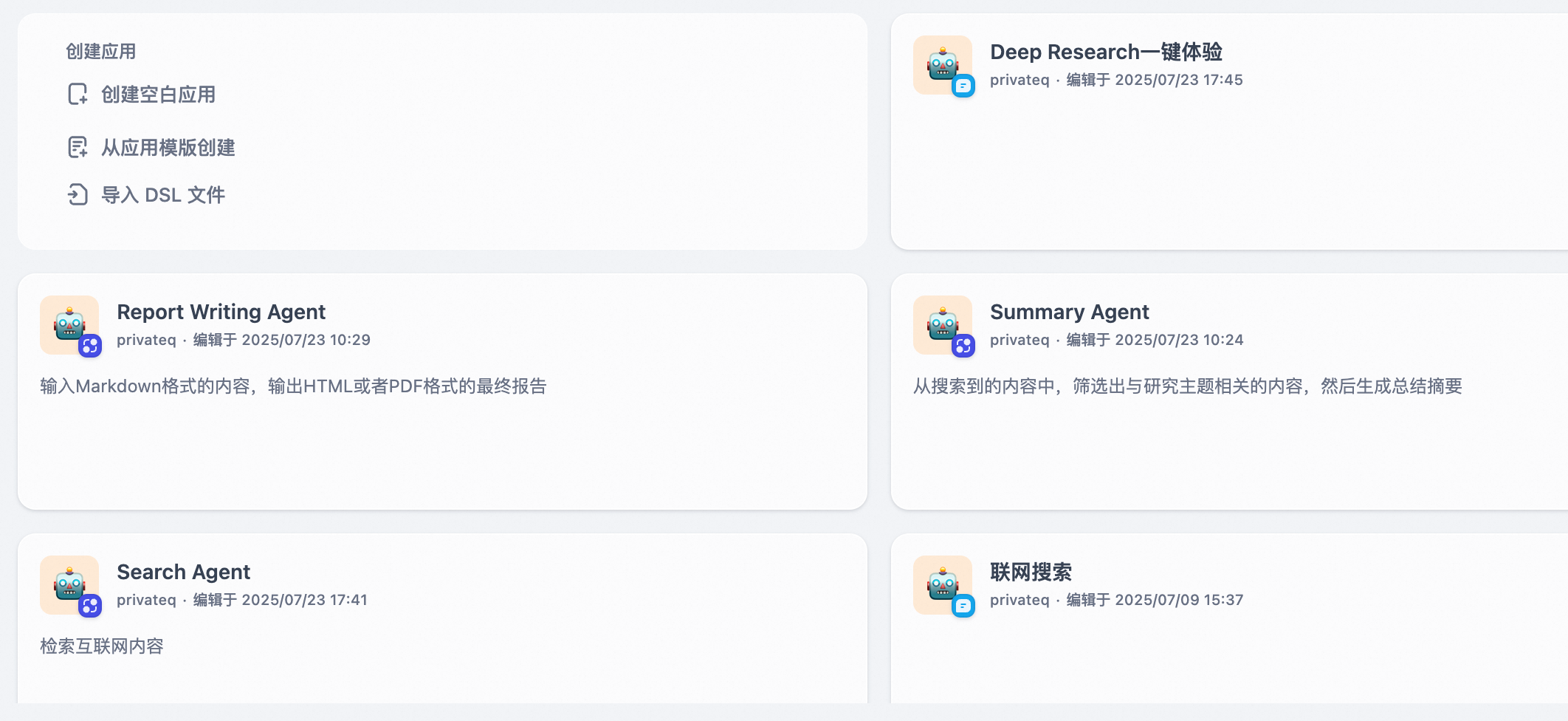
Task: Open the 联网搜索 app title
Action: click(x=1031, y=572)
